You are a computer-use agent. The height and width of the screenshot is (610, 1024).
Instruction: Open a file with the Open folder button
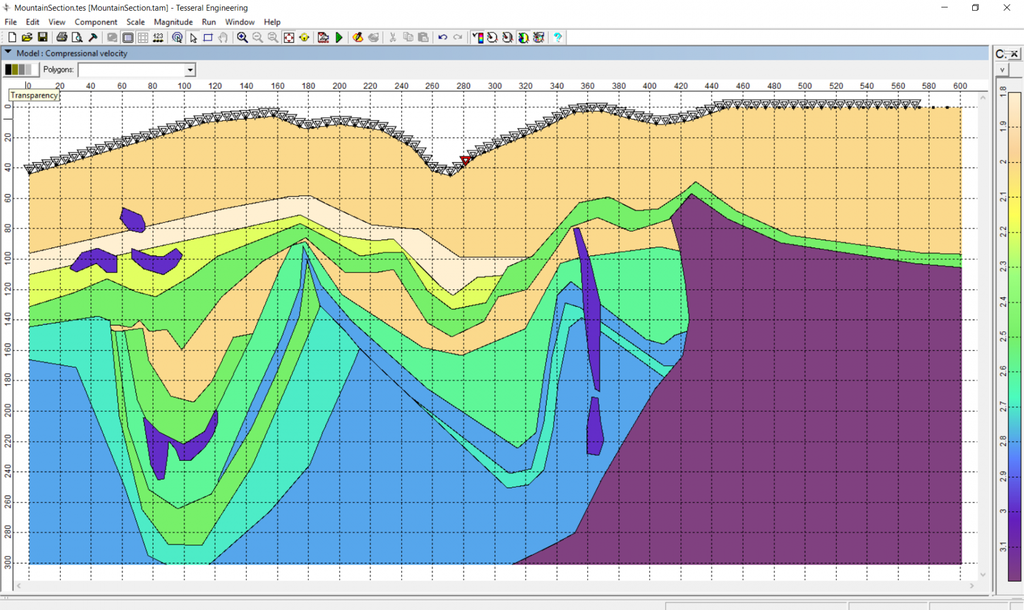tap(28, 37)
